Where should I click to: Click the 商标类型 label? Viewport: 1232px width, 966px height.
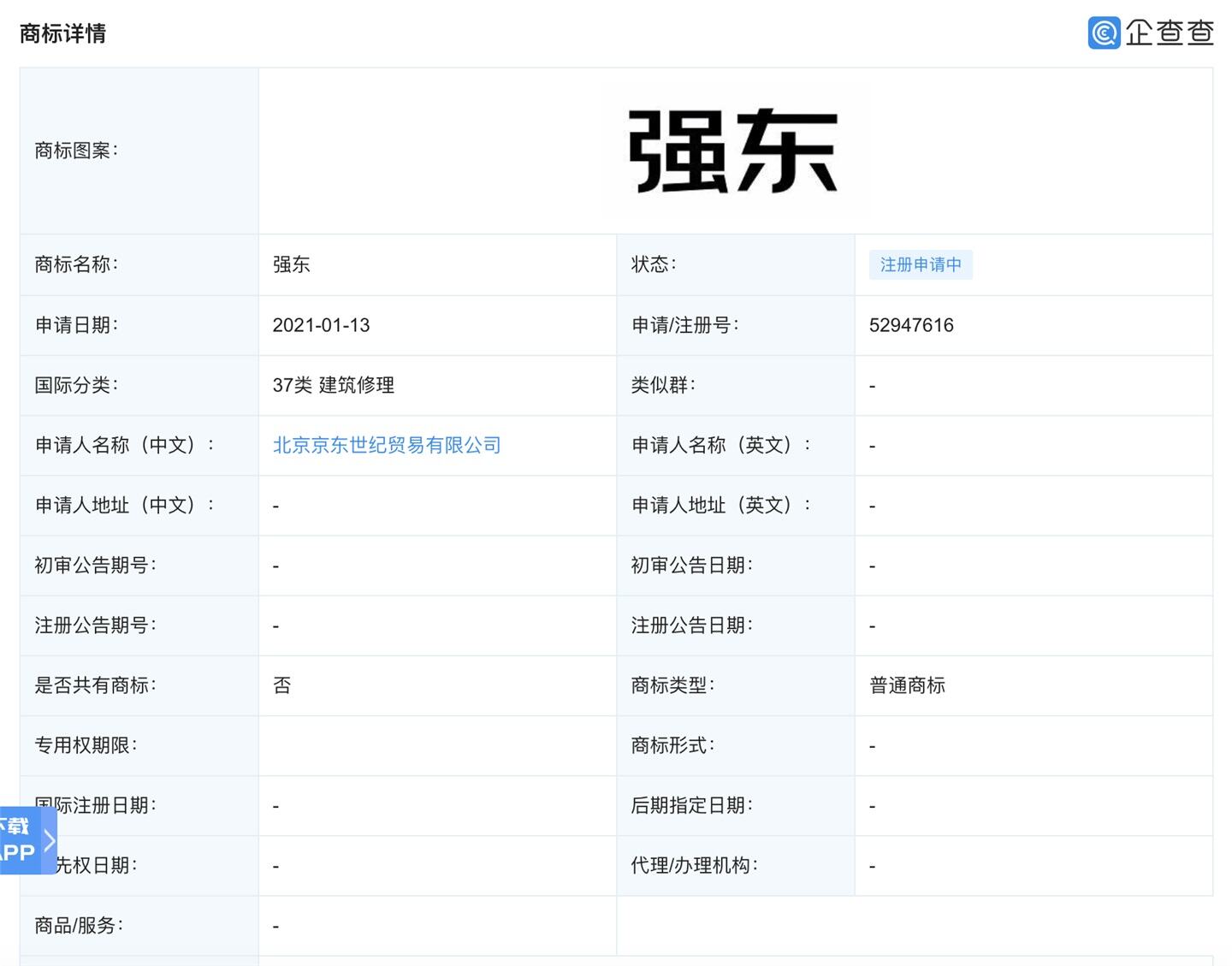[x=672, y=685]
